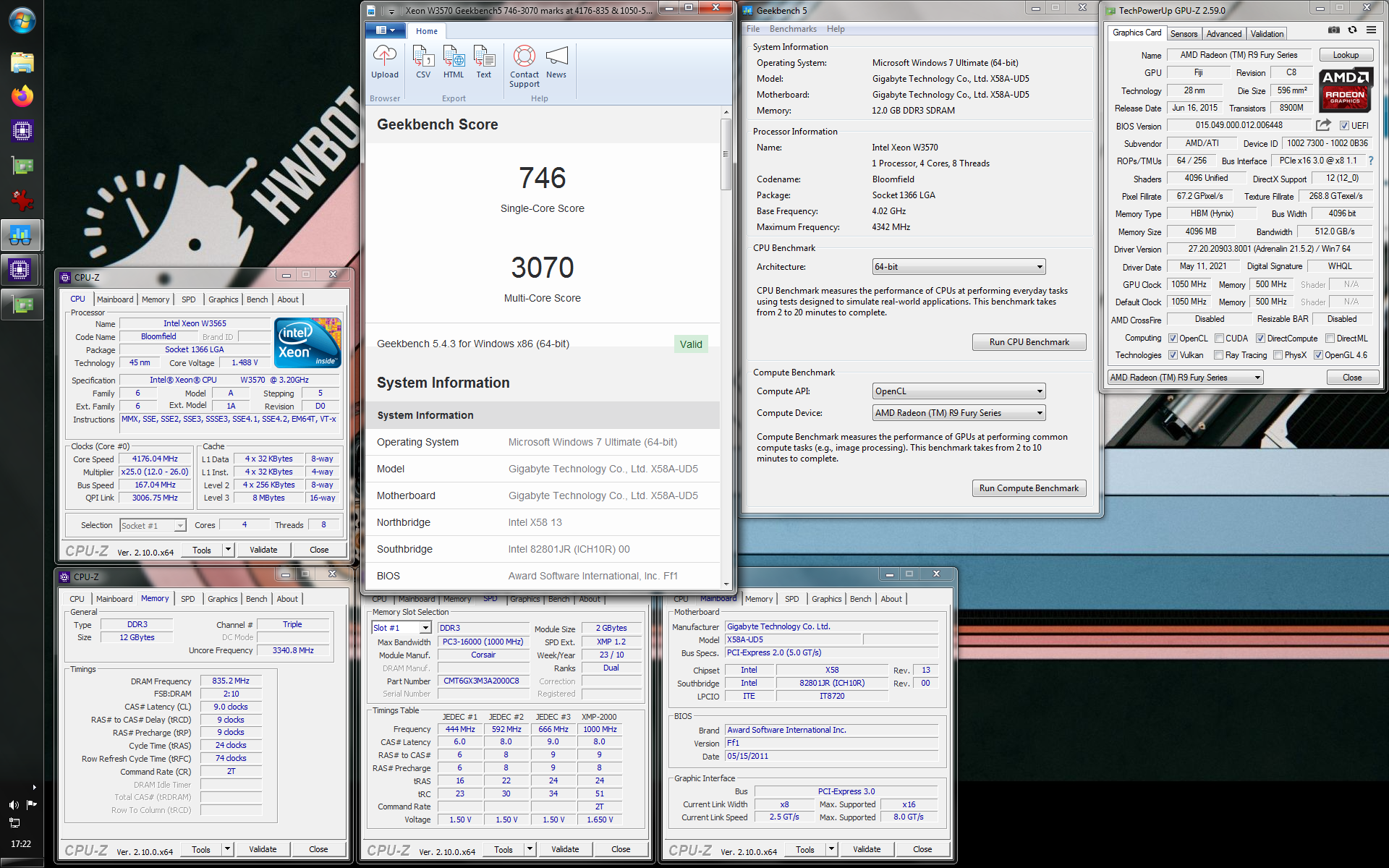The height and width of the screenshot is (868, 1389).
Task: Click the volume speaker tray icon
Action: (14, 804)
